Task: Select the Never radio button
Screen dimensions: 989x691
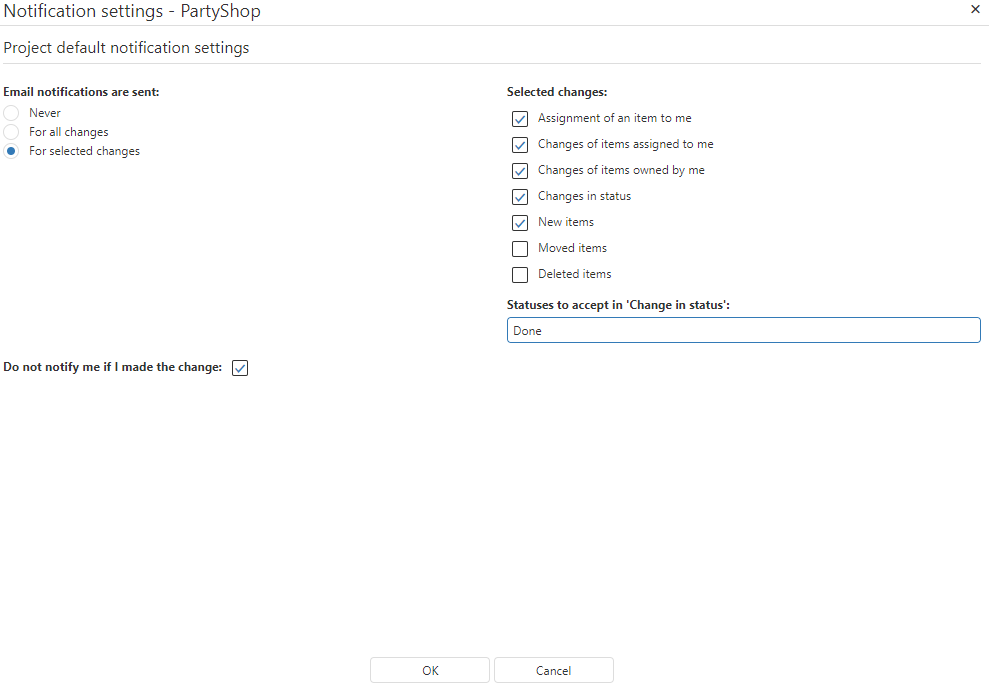Action: [11, 113]
